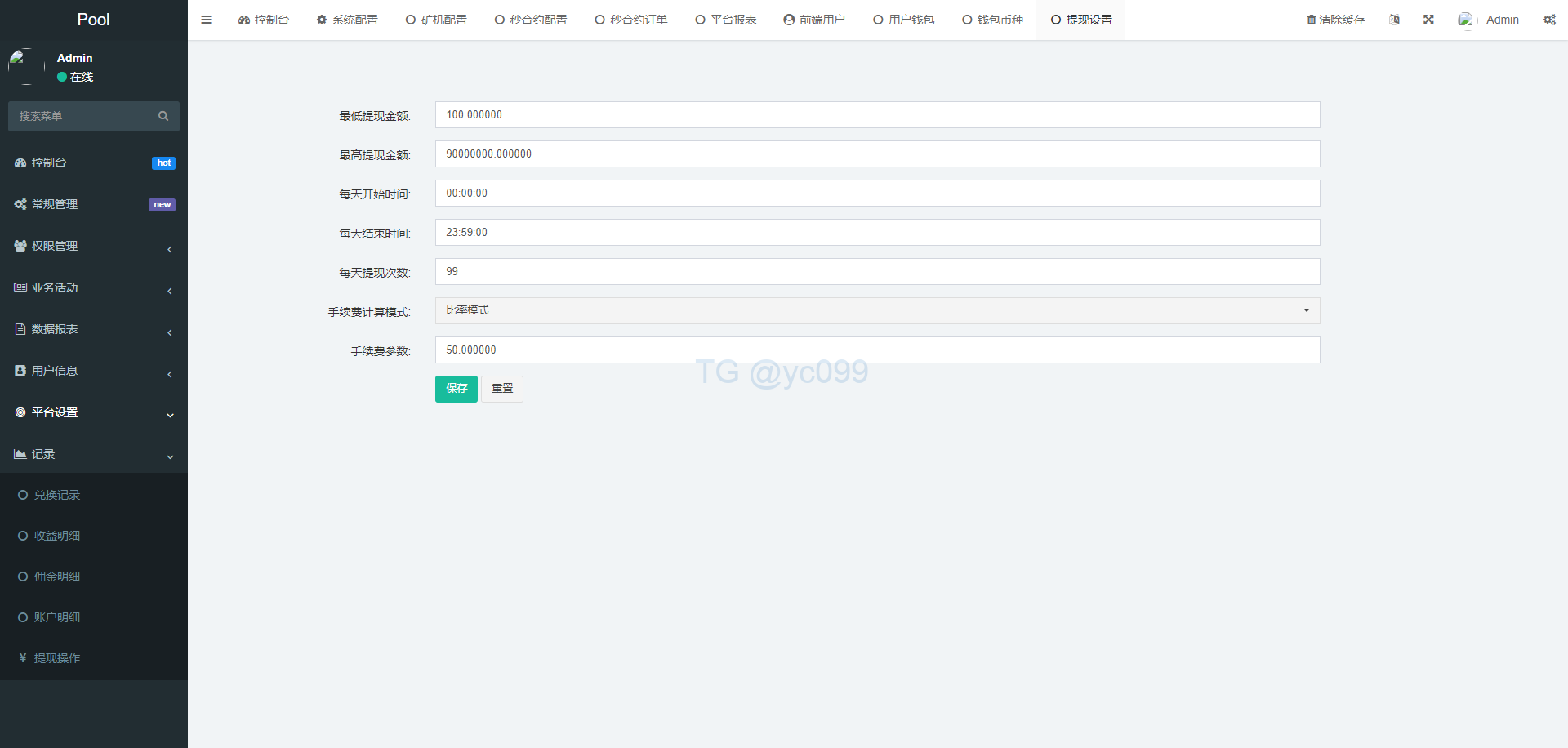Switch to the 钱包币种 tab
The height and width of the screenshot is (748, 1568).
pos(992,20)
